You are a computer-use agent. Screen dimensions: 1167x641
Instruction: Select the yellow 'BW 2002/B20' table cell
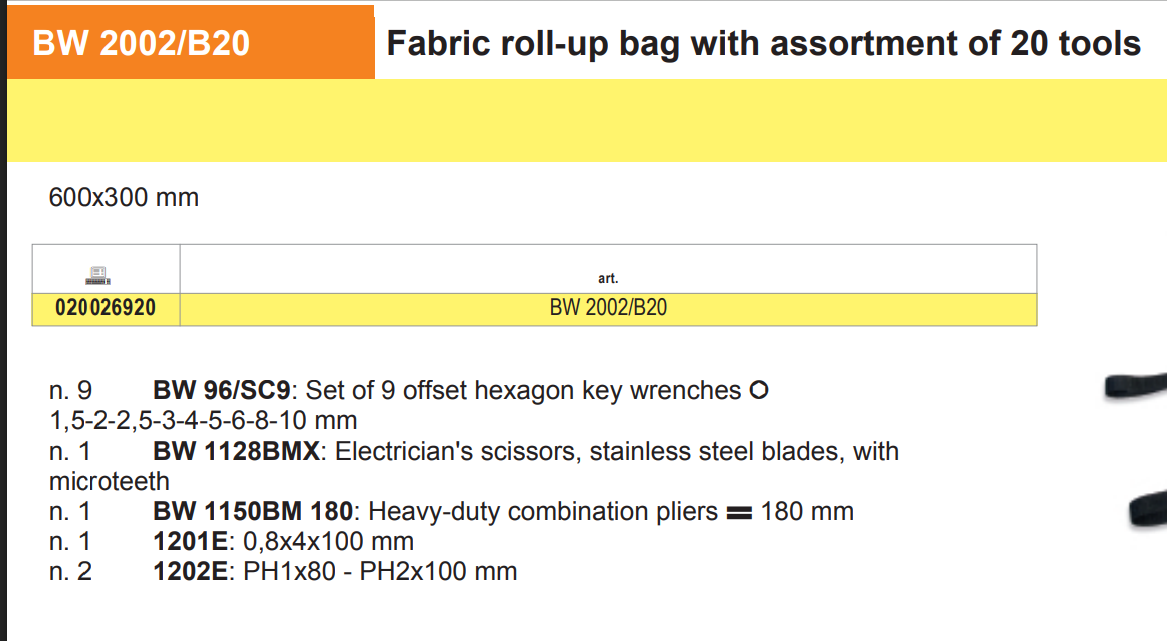(608, 308)
